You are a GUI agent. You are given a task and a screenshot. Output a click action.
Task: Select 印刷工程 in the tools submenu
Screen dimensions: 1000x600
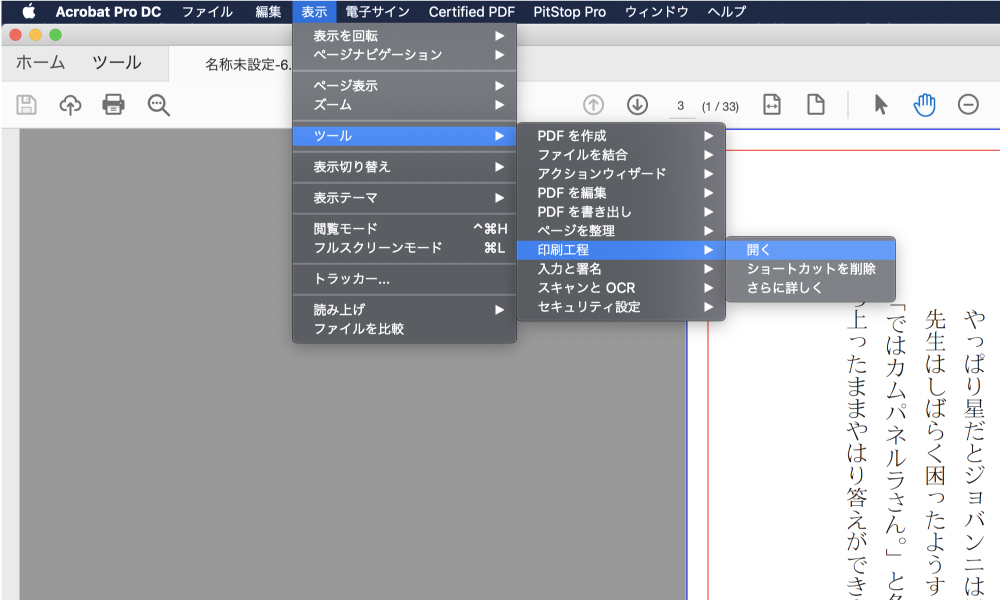[621, 250]
